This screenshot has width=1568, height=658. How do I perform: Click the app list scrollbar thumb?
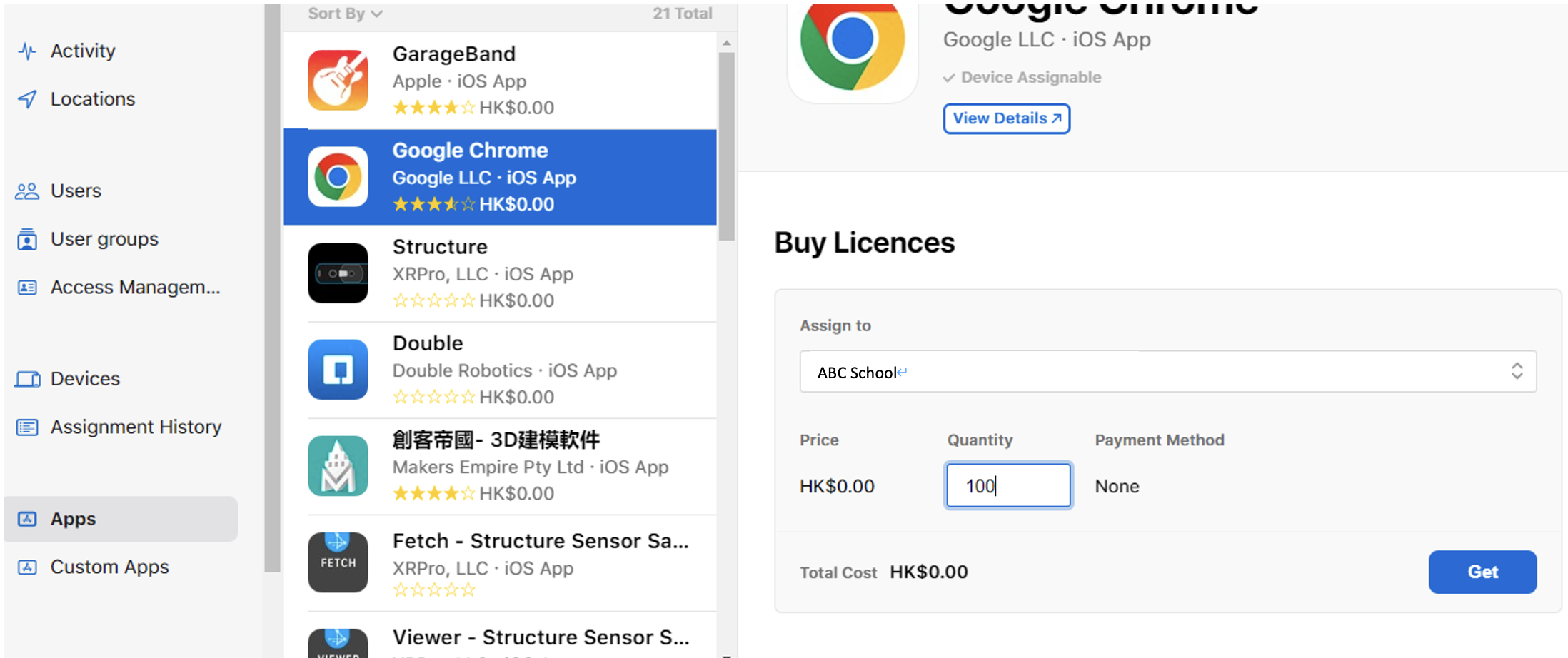726,146
